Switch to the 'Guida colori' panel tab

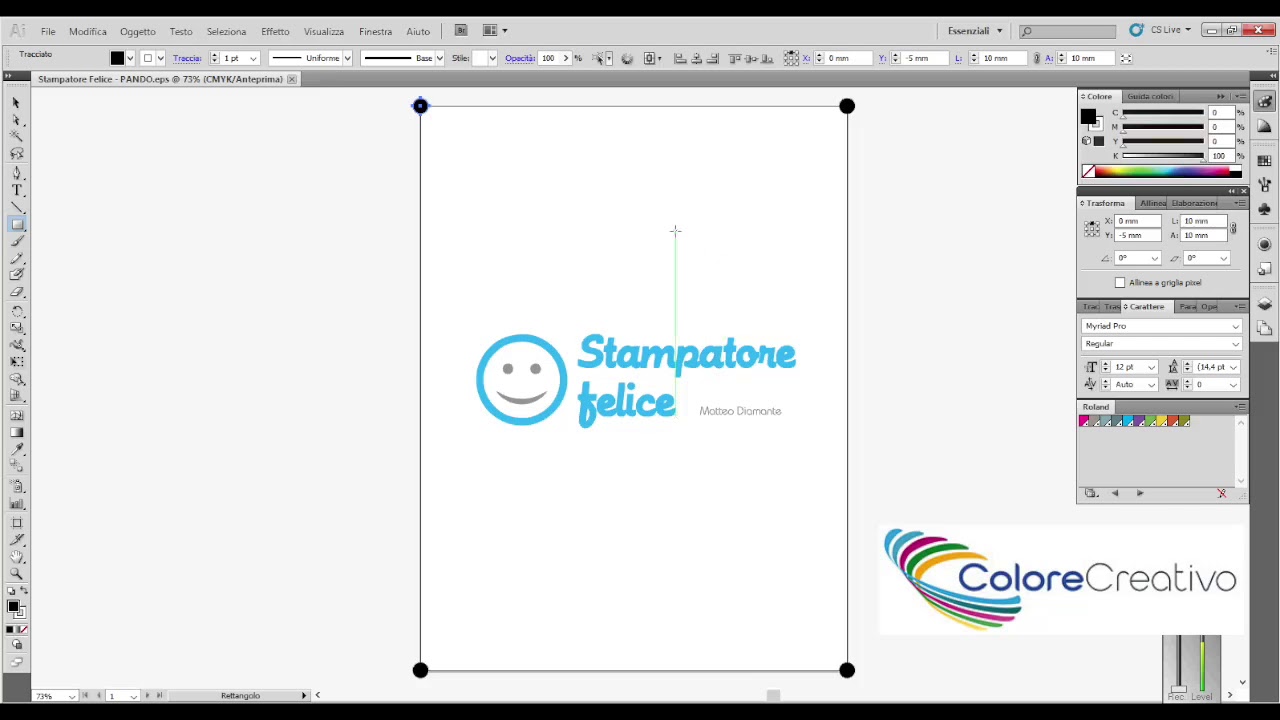1150,96
